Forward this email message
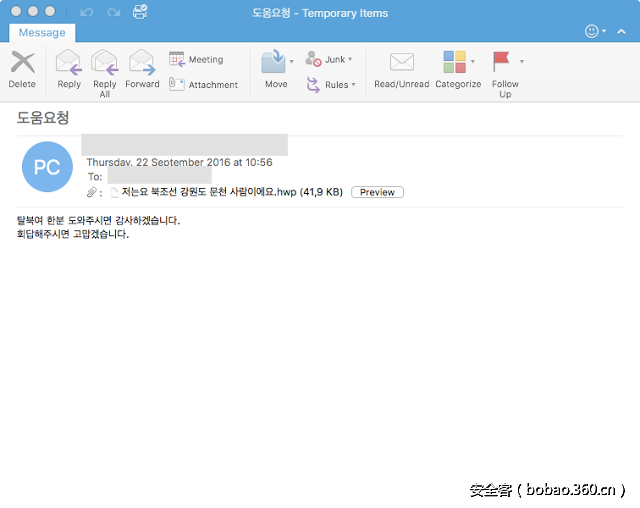 [x=142, y=63]
